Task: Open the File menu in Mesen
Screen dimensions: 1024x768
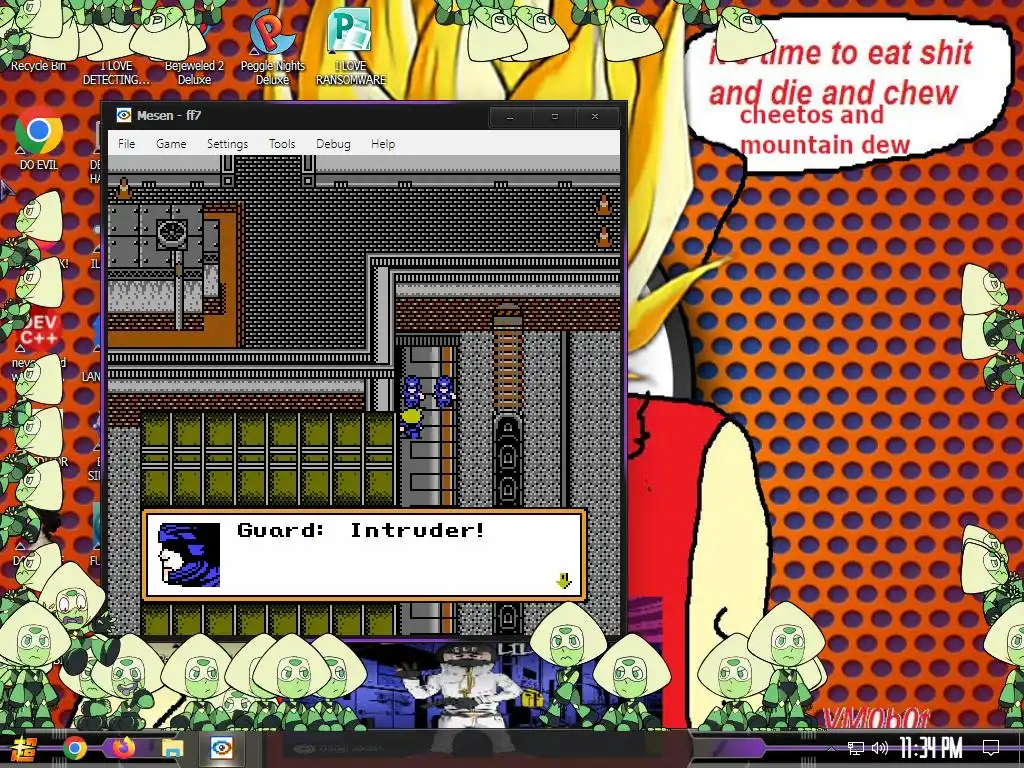Action: (126, 144)
